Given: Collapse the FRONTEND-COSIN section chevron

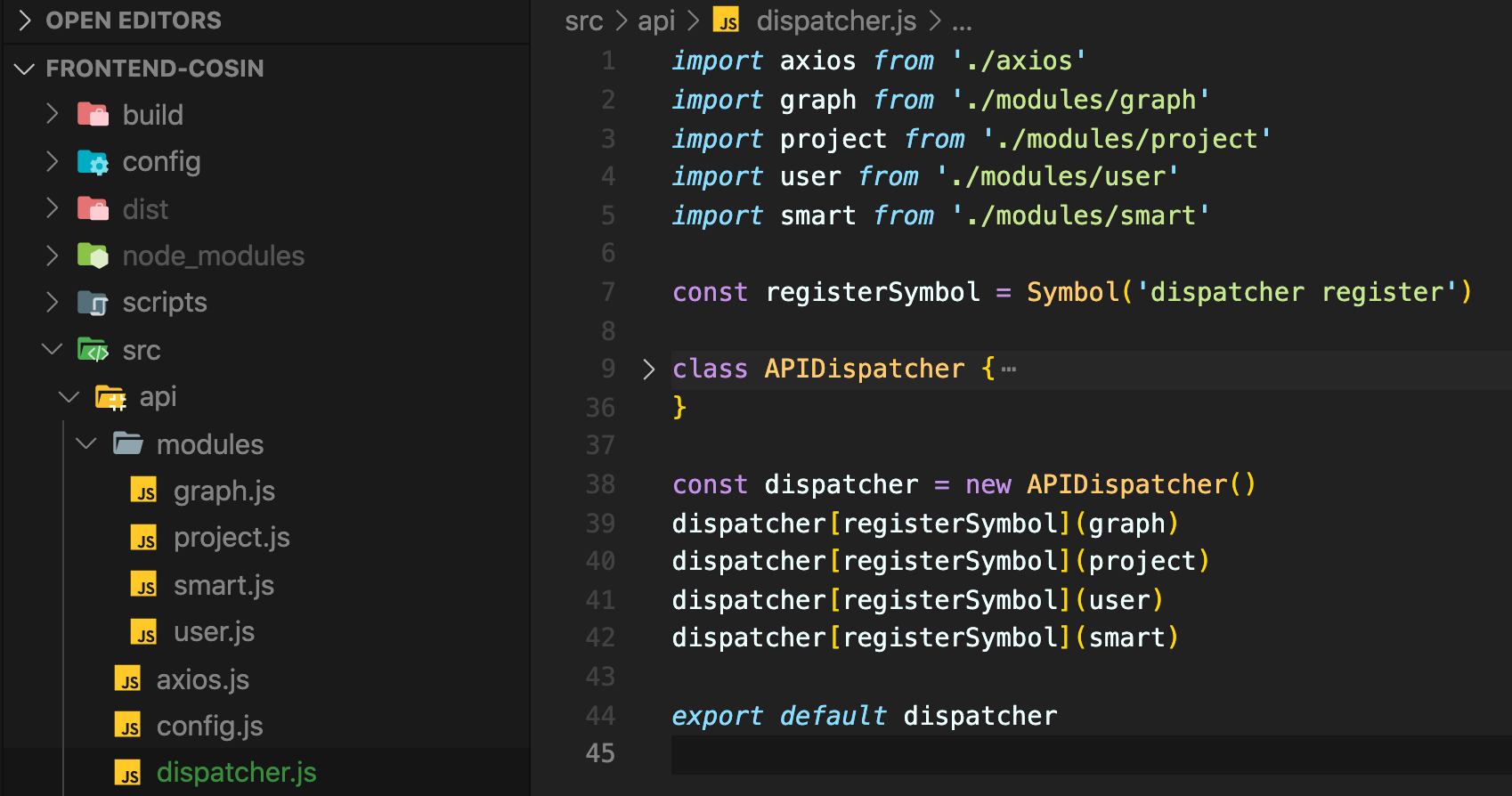Looking at the screenshot, I should click(x=25, y=69).
